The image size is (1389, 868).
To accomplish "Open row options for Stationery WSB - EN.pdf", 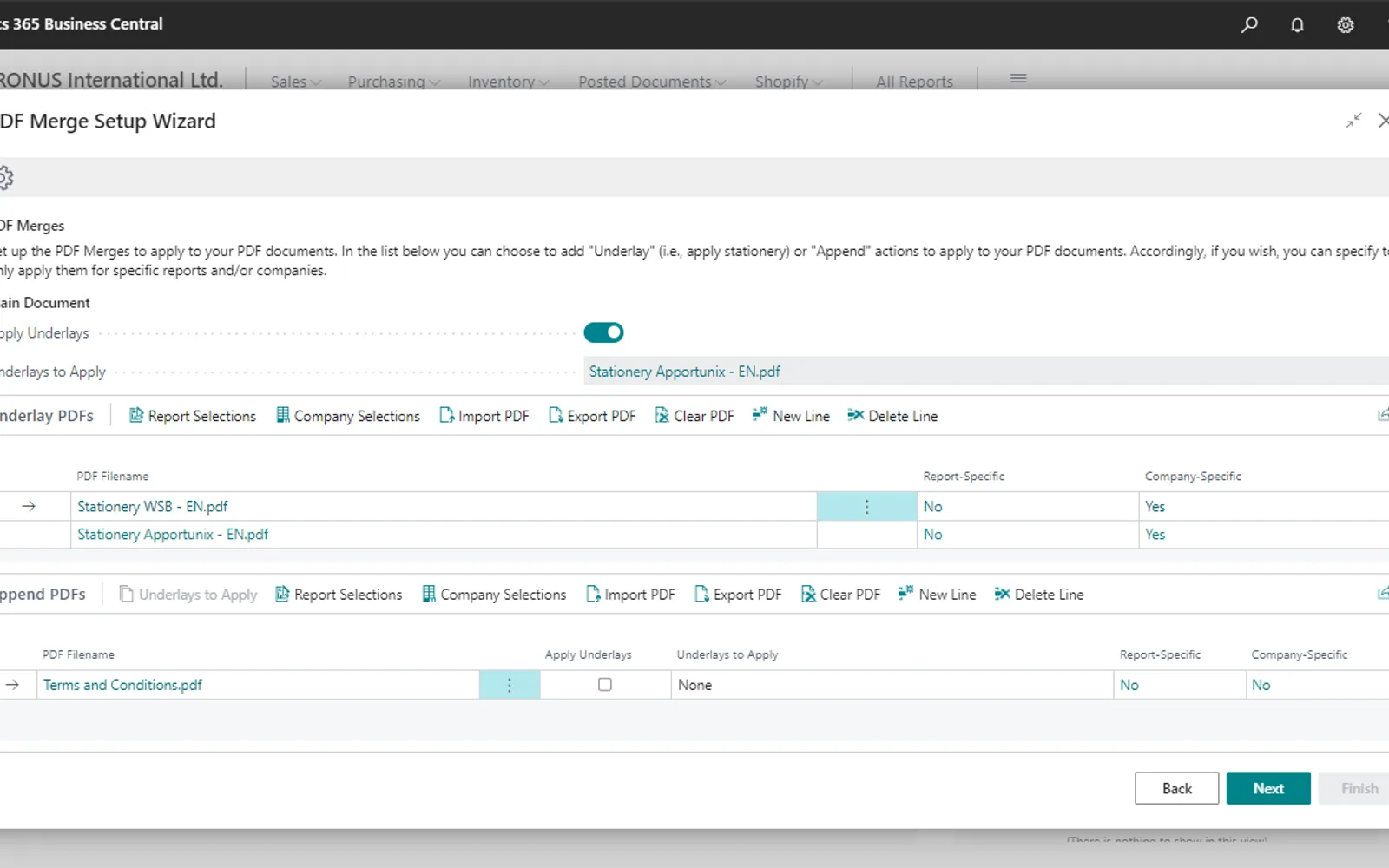I will coord(866,507).
